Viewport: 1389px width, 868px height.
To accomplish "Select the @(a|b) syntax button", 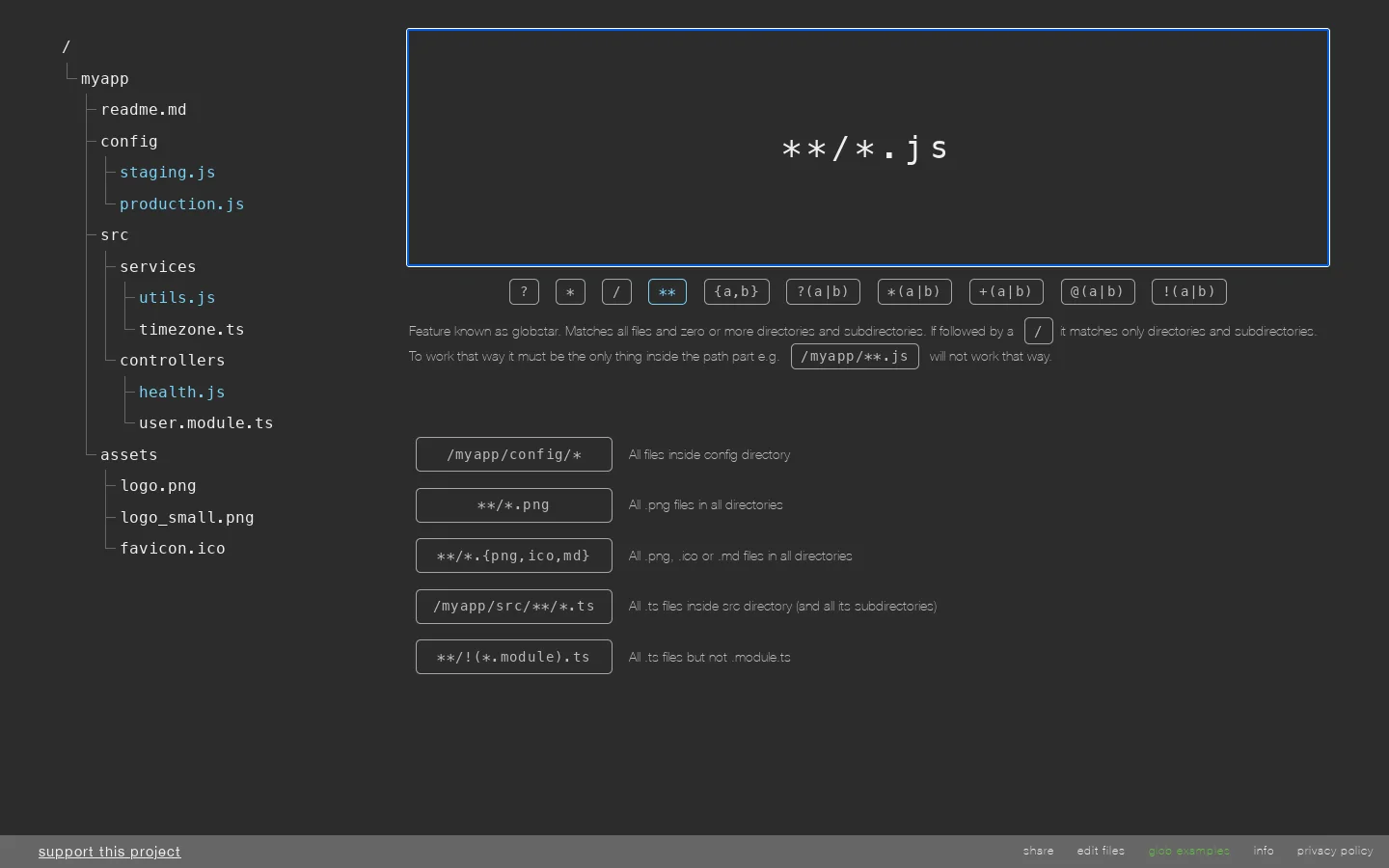I will coord(1098,291).
